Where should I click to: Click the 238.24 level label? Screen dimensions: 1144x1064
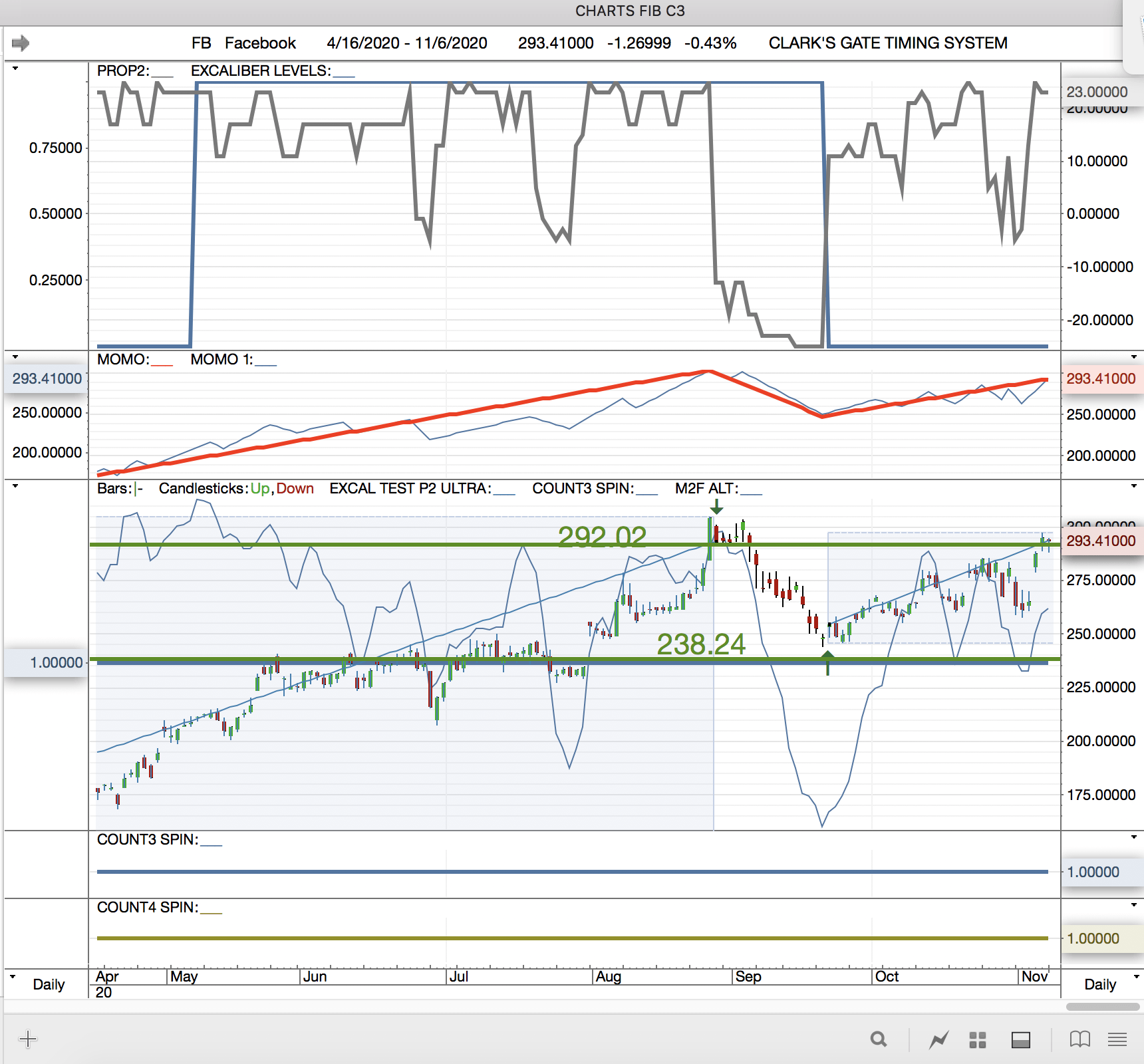pos(701,644)
